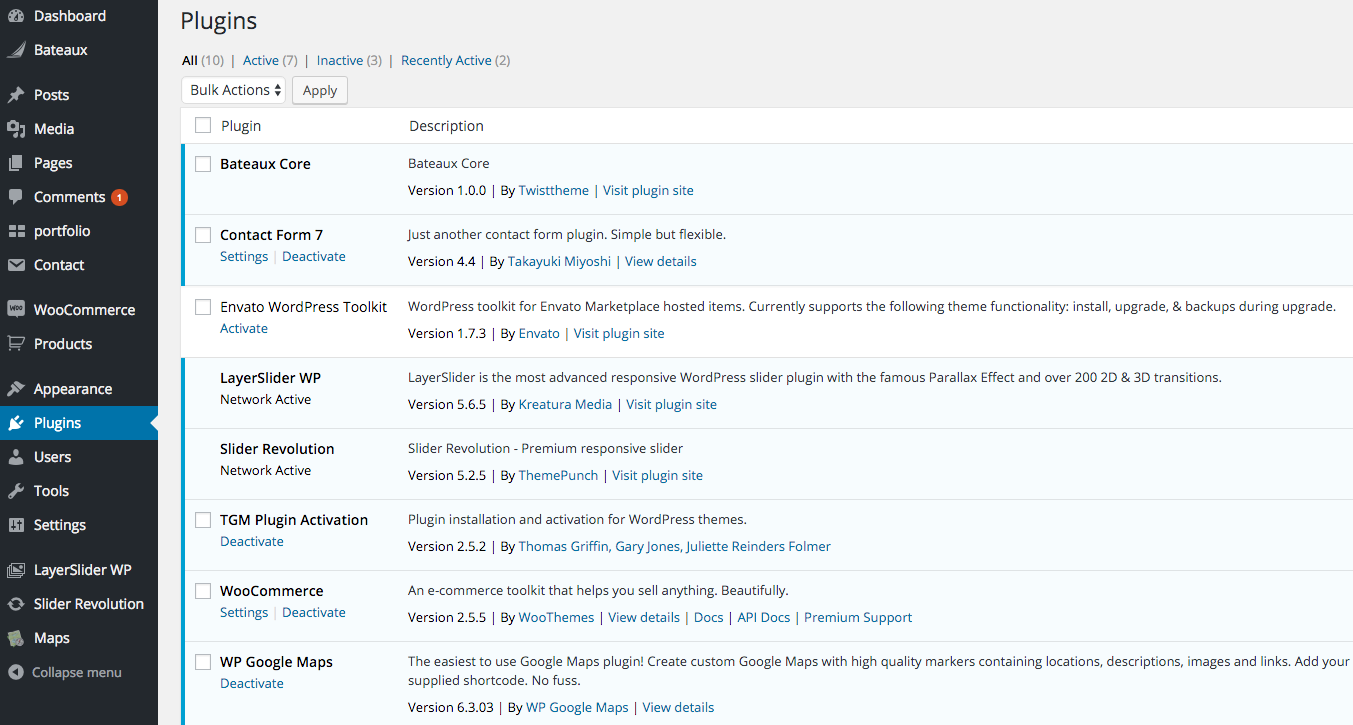1353x725 pixels.
Task: Visit Envato WordPress Toolkit plugin site
Action: click(619, 333)
